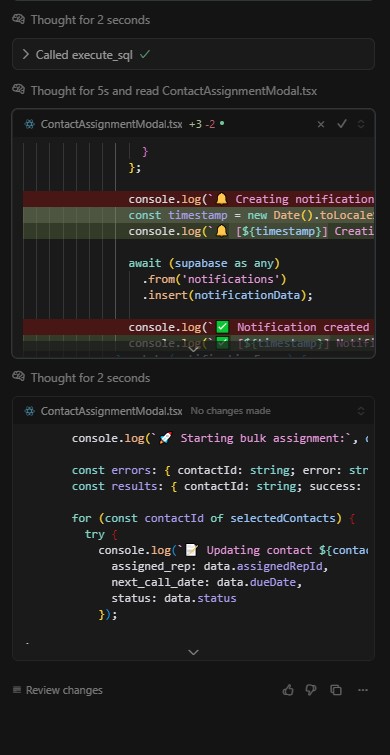Click the React icon of the unchanged file block

(x=30, y=411)
